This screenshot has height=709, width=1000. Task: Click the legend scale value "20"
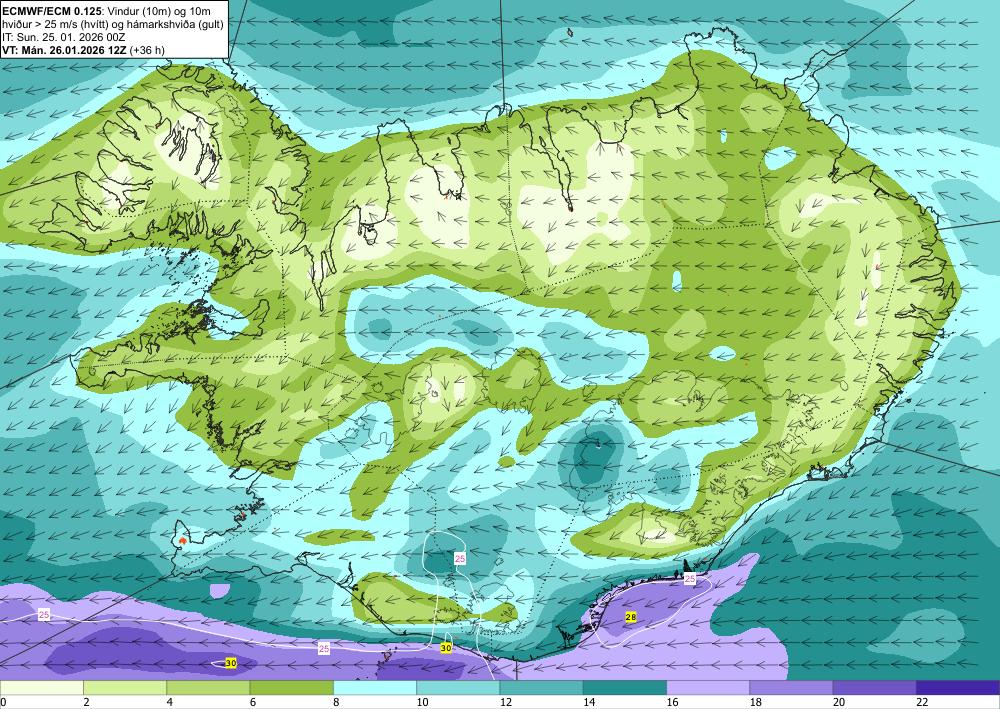tap(839, 703)
